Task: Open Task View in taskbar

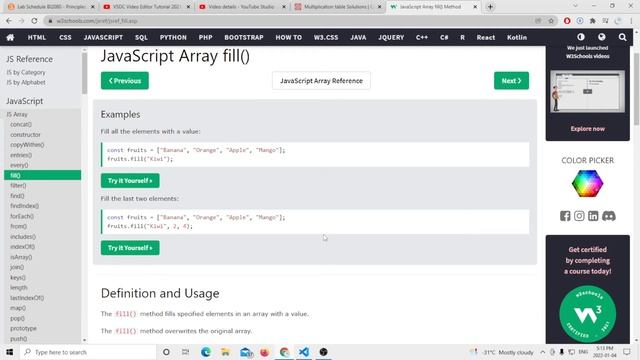Action: click(x=185, y=352)
